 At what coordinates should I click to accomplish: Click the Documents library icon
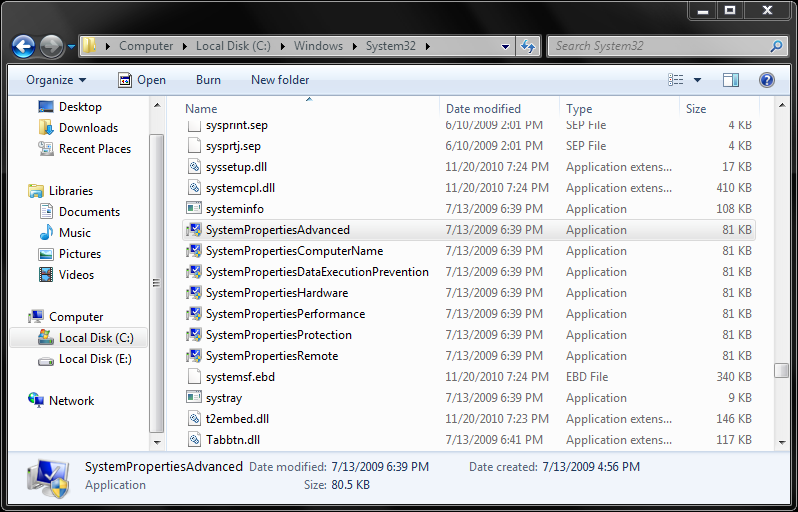click(x=46, y=211)
